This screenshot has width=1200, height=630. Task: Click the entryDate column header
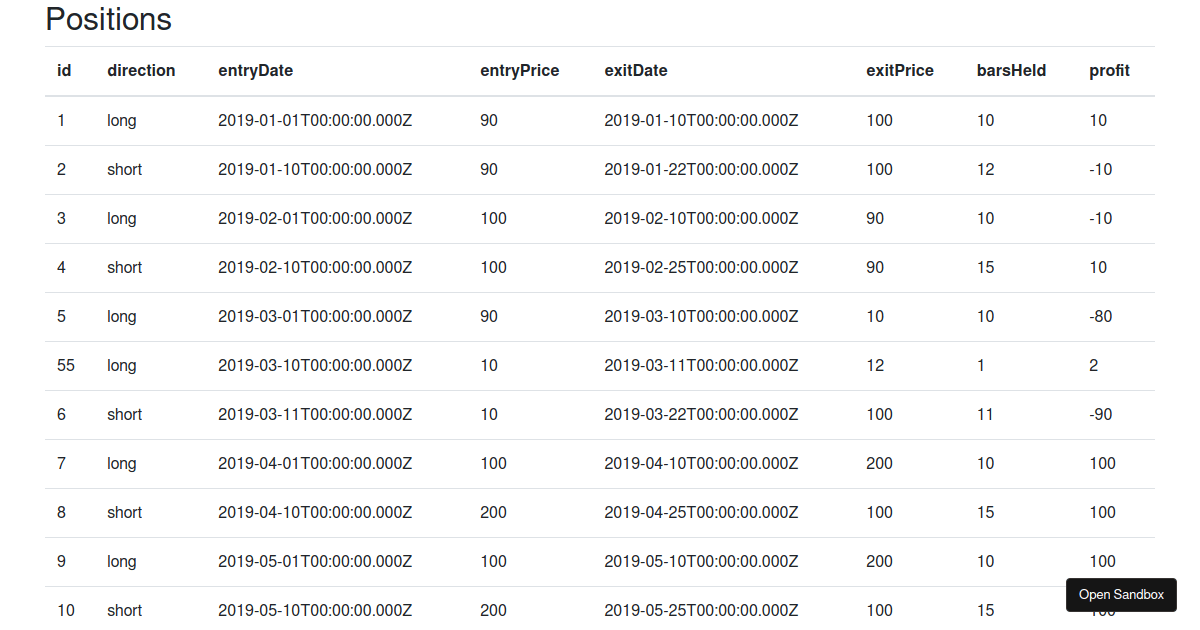[x=255, y=71]
